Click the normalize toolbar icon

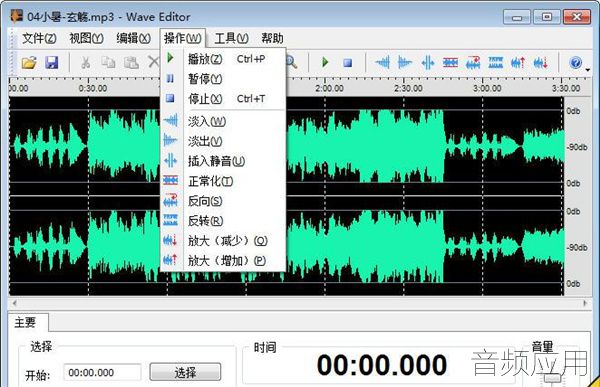(450, 62)
